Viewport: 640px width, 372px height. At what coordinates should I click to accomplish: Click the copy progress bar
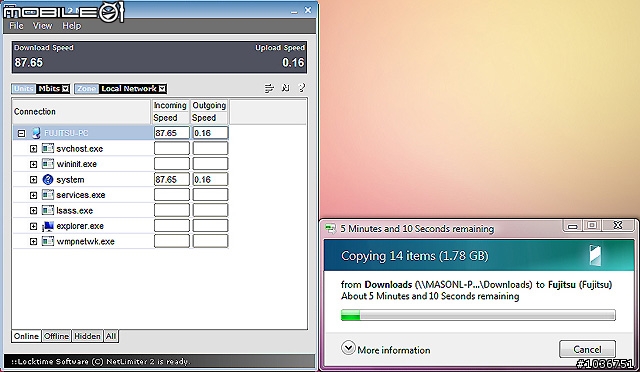click(478, 315)
